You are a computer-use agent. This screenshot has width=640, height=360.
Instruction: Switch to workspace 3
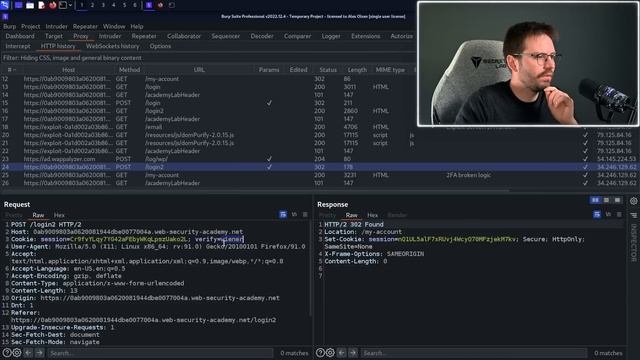tap(103, 5)
